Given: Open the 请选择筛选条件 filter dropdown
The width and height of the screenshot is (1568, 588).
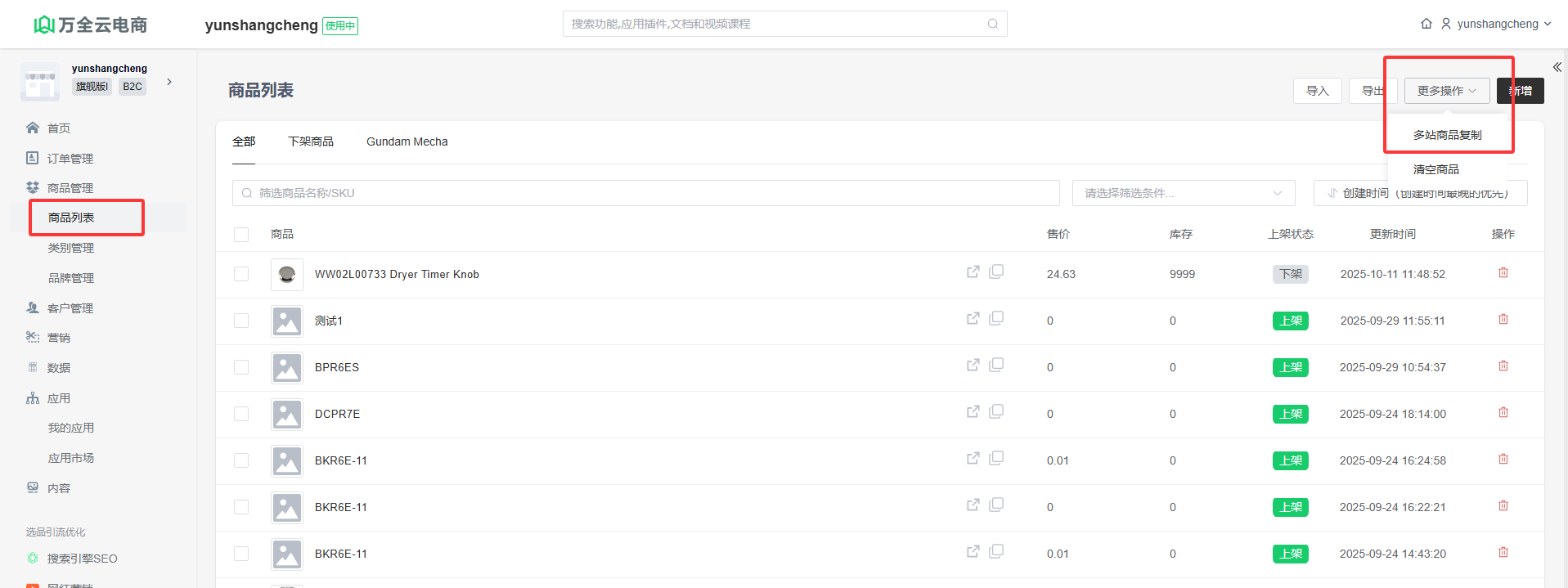Looking at the screenshot, I should pos(1183,193).
